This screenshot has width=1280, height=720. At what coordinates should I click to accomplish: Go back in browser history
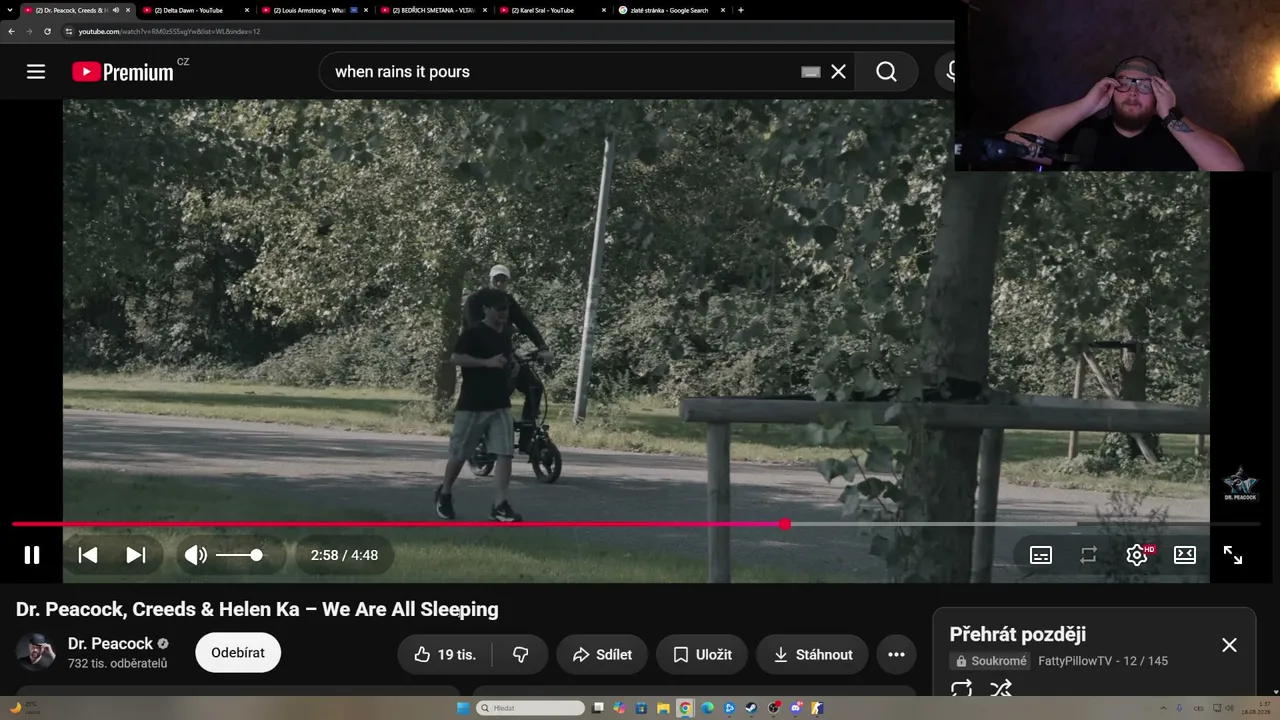[x=11, y=31]
